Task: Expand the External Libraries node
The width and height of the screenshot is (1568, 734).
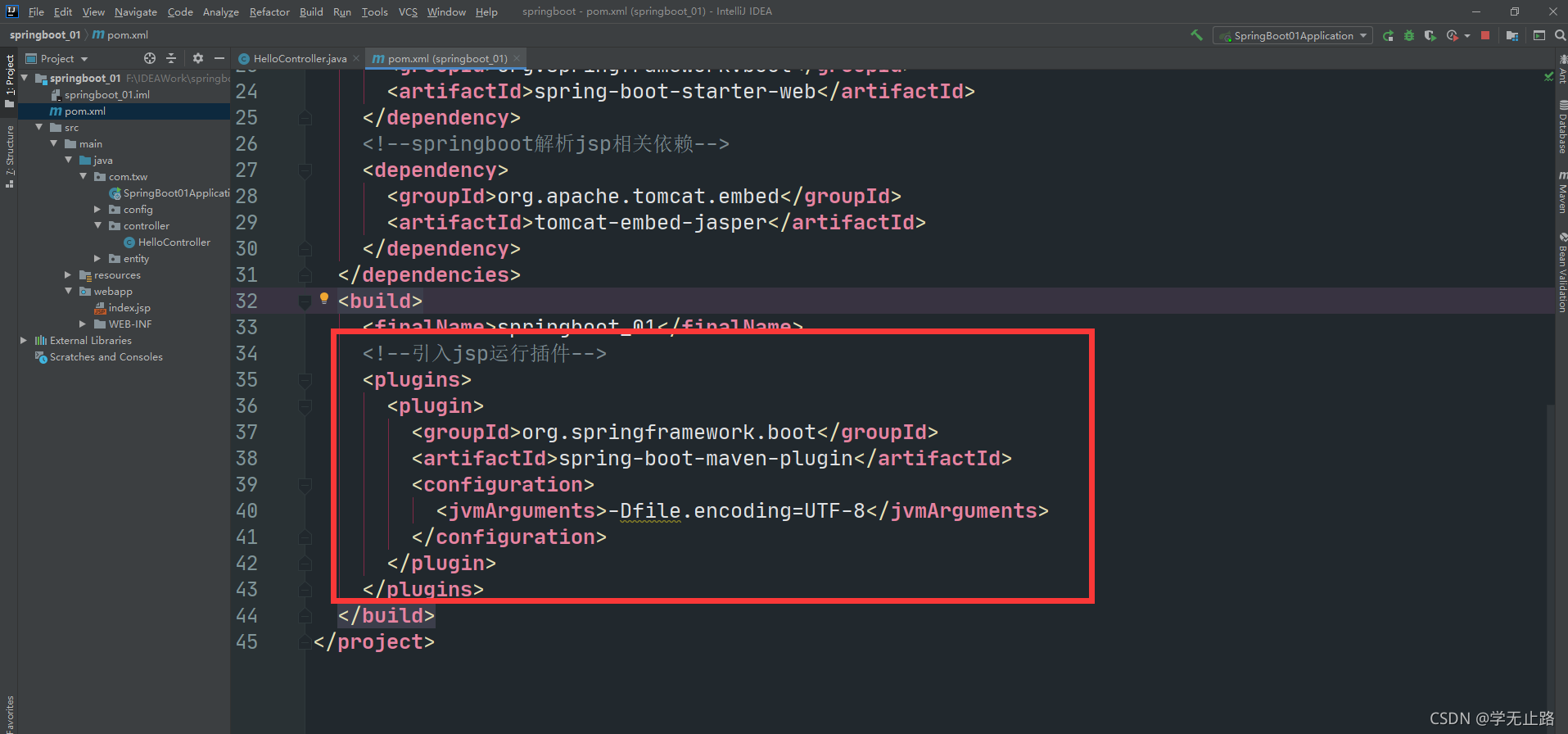Action: [25, 340]
